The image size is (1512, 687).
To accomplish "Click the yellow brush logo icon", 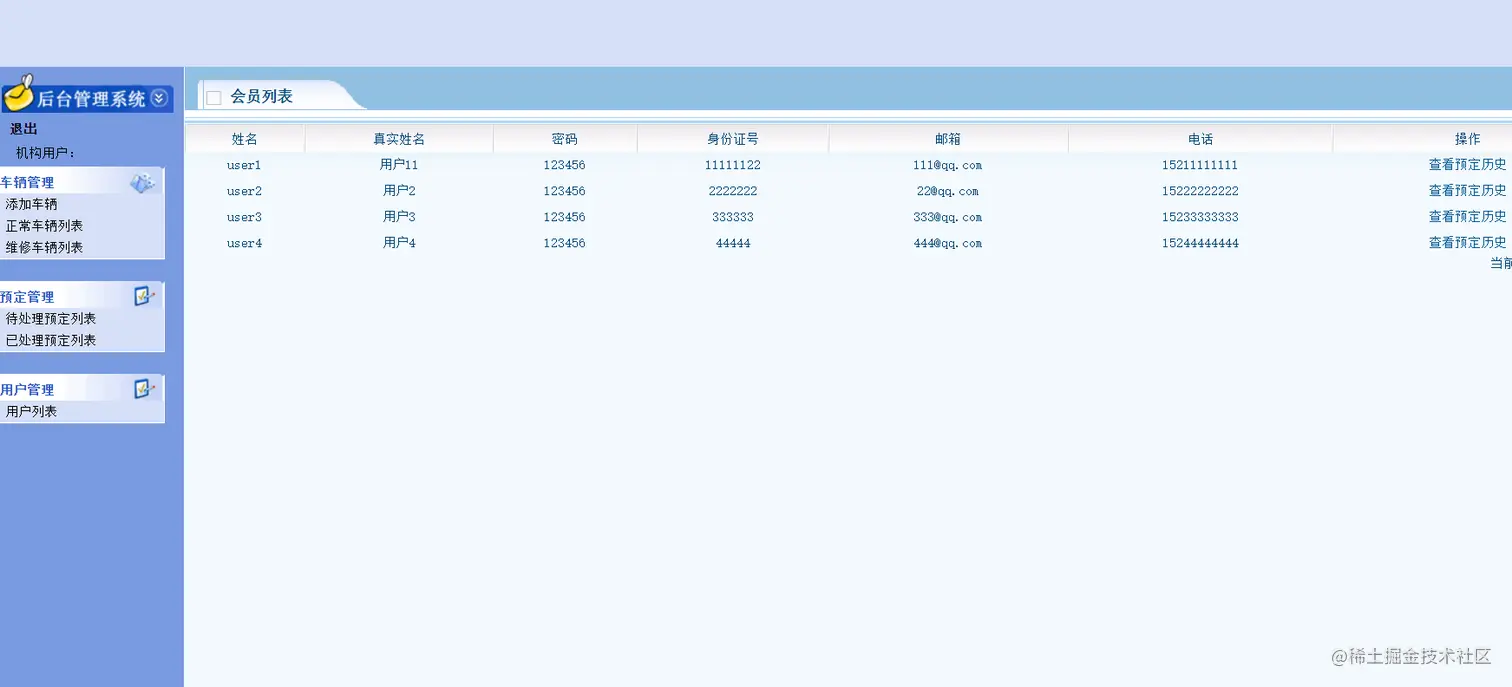I will point(19,93).
